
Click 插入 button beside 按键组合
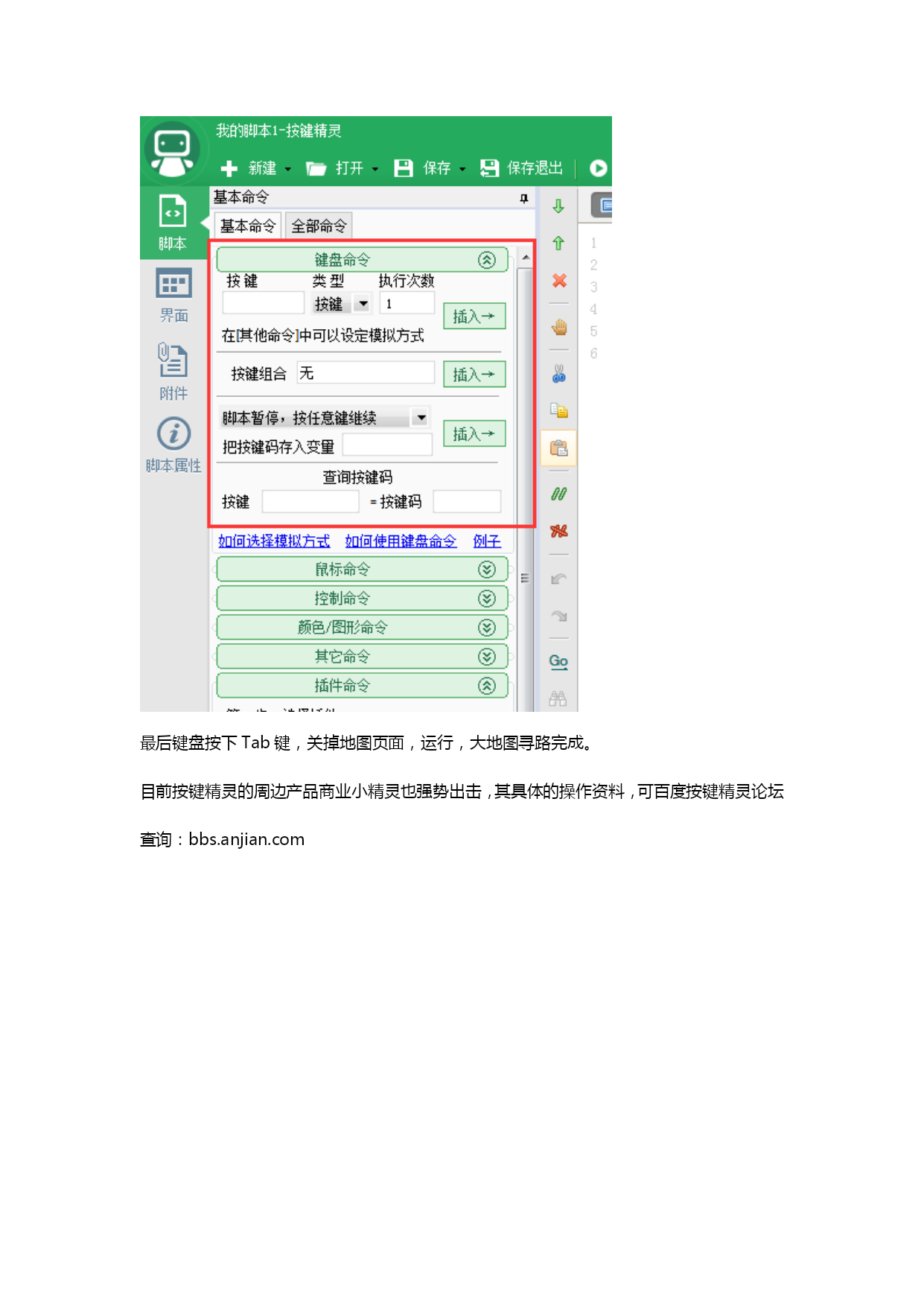tap(474, 375)
